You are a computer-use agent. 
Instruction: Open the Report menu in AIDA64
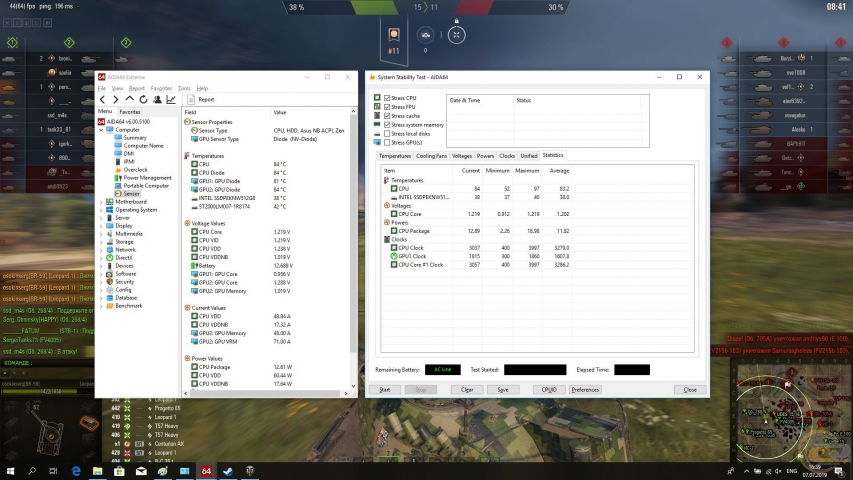(137, 88)
